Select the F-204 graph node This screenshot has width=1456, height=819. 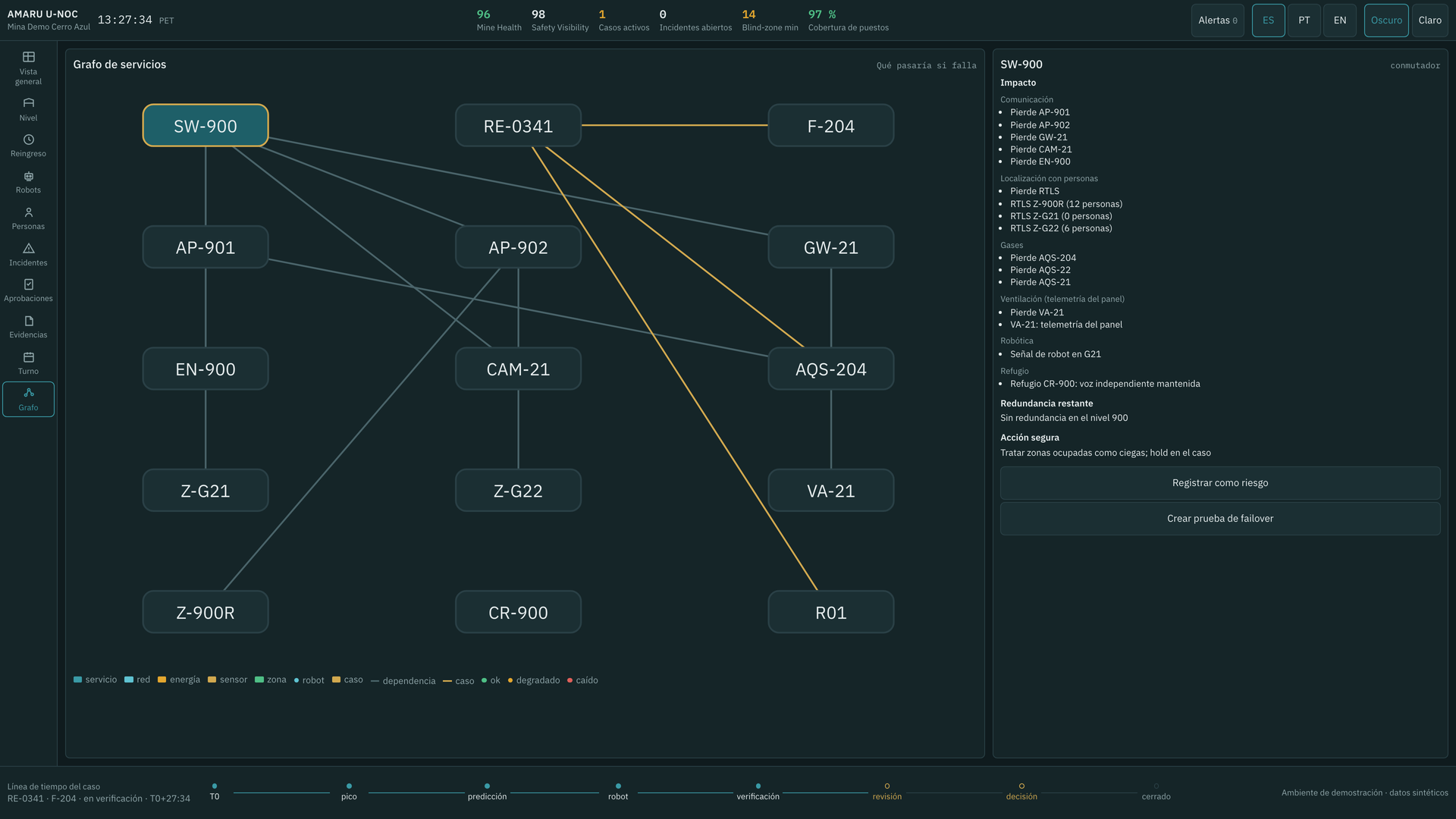tap(831, 125)
